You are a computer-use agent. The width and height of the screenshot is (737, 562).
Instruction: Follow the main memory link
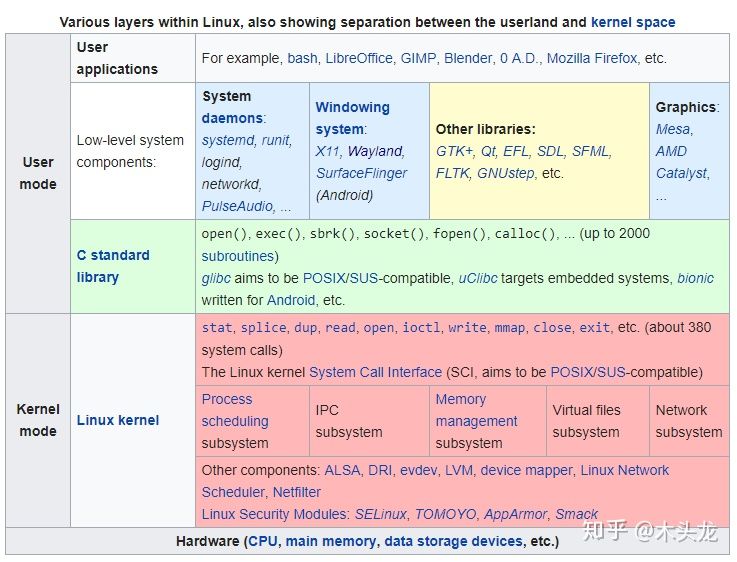coord(331,541)
